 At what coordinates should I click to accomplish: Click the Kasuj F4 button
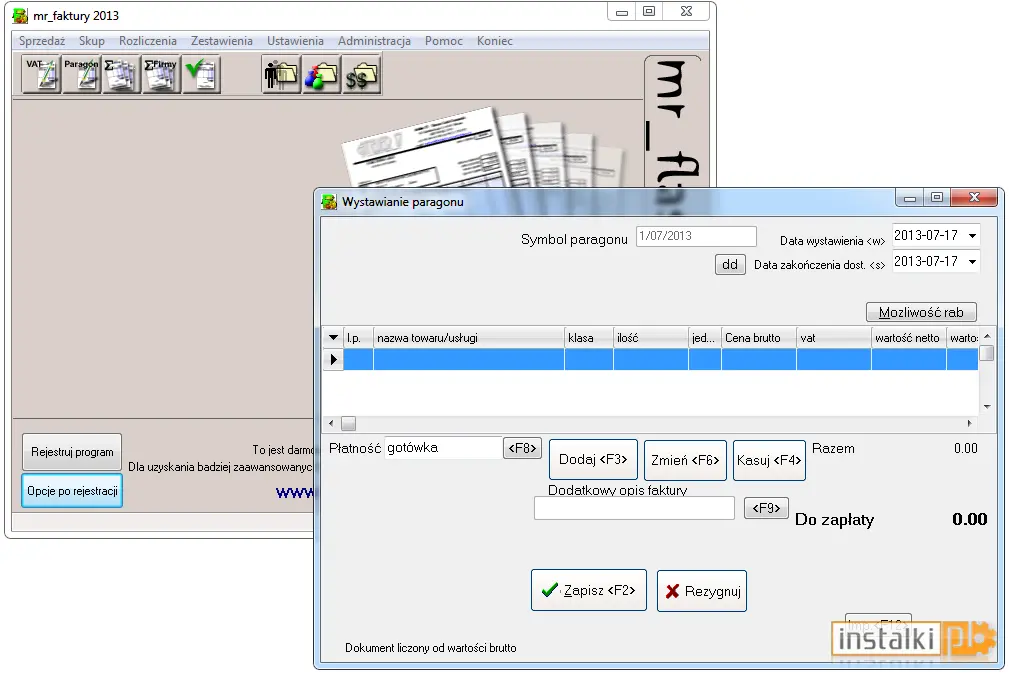pyautogui.click(x=769, y=461)
